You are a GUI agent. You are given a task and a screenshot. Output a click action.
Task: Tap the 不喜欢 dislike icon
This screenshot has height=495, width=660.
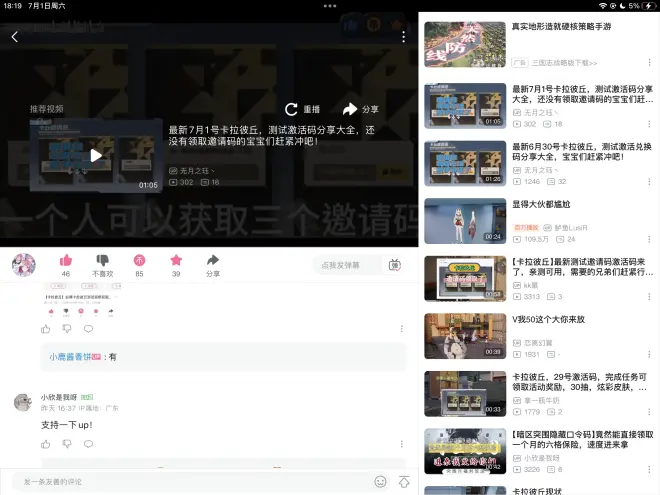(102, 260)
